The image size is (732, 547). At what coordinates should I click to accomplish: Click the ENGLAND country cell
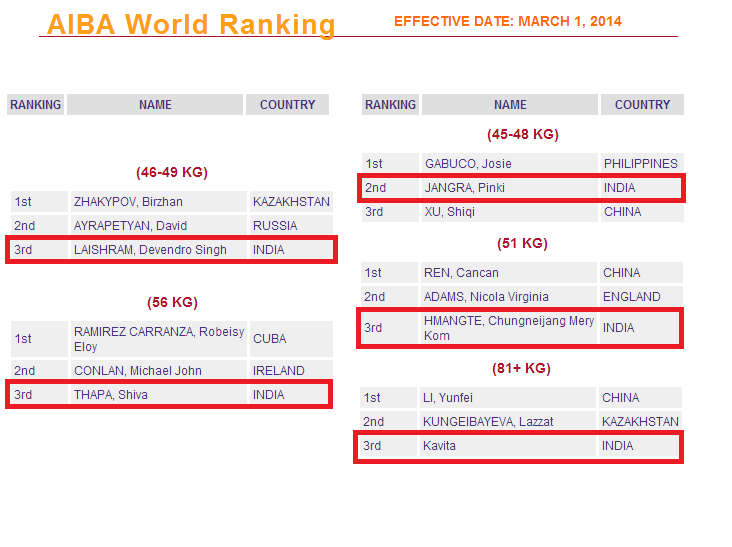[x=631, y=297]
